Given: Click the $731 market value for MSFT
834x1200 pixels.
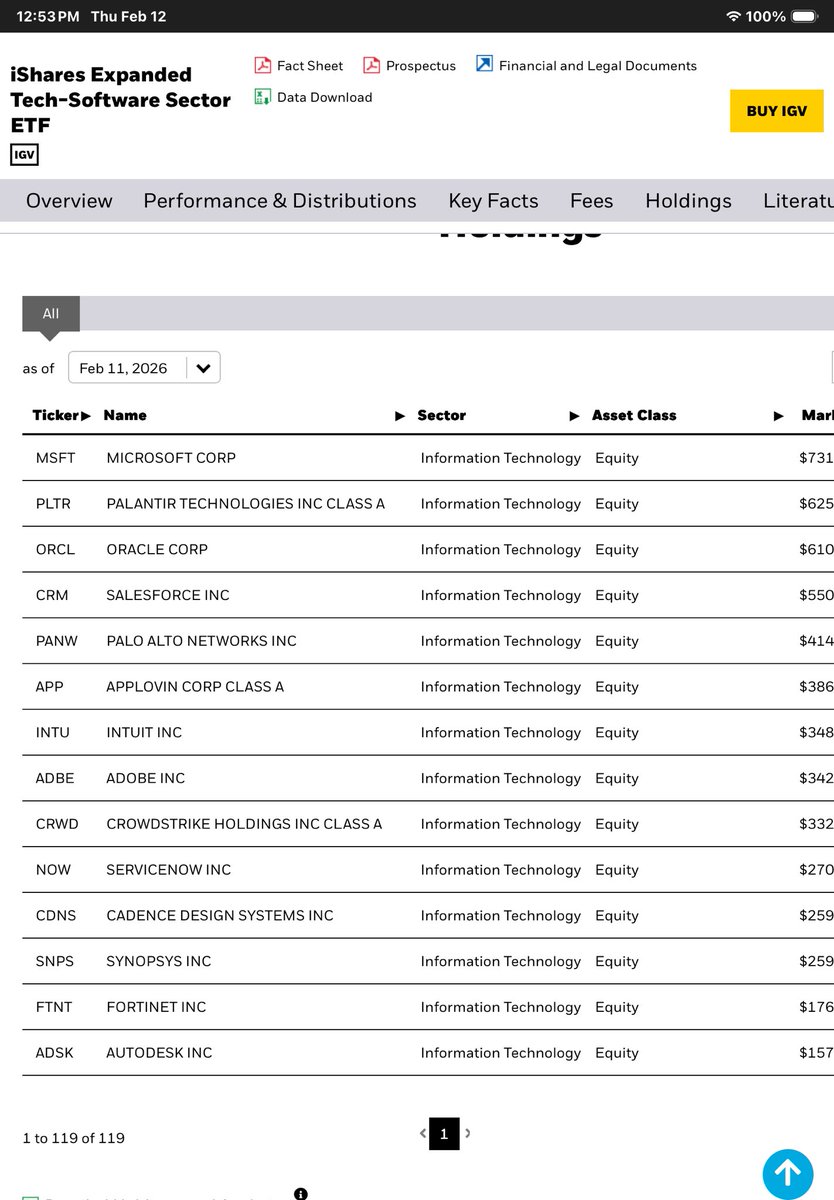Looking at the screenshot, I should (816, 458).
